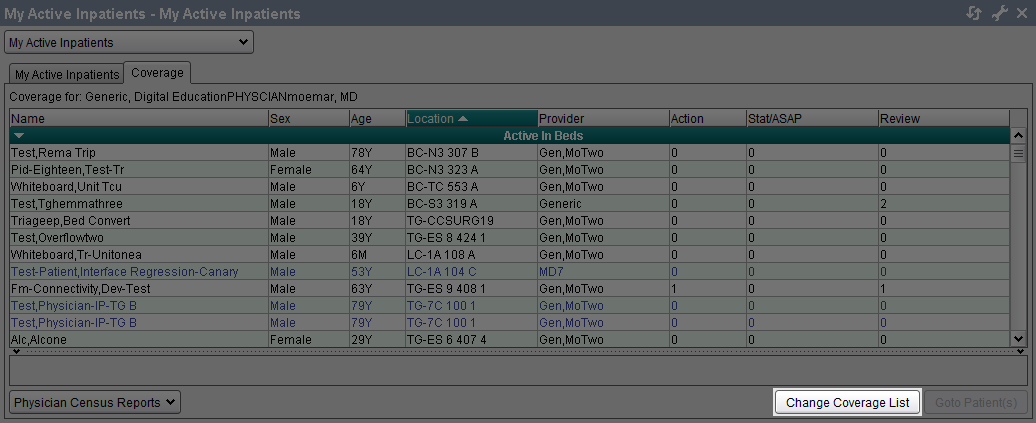The height and width of the screenshot is (423, 1036).
Task: Open the wrench settings icon
Action: (x=998, y=13)
